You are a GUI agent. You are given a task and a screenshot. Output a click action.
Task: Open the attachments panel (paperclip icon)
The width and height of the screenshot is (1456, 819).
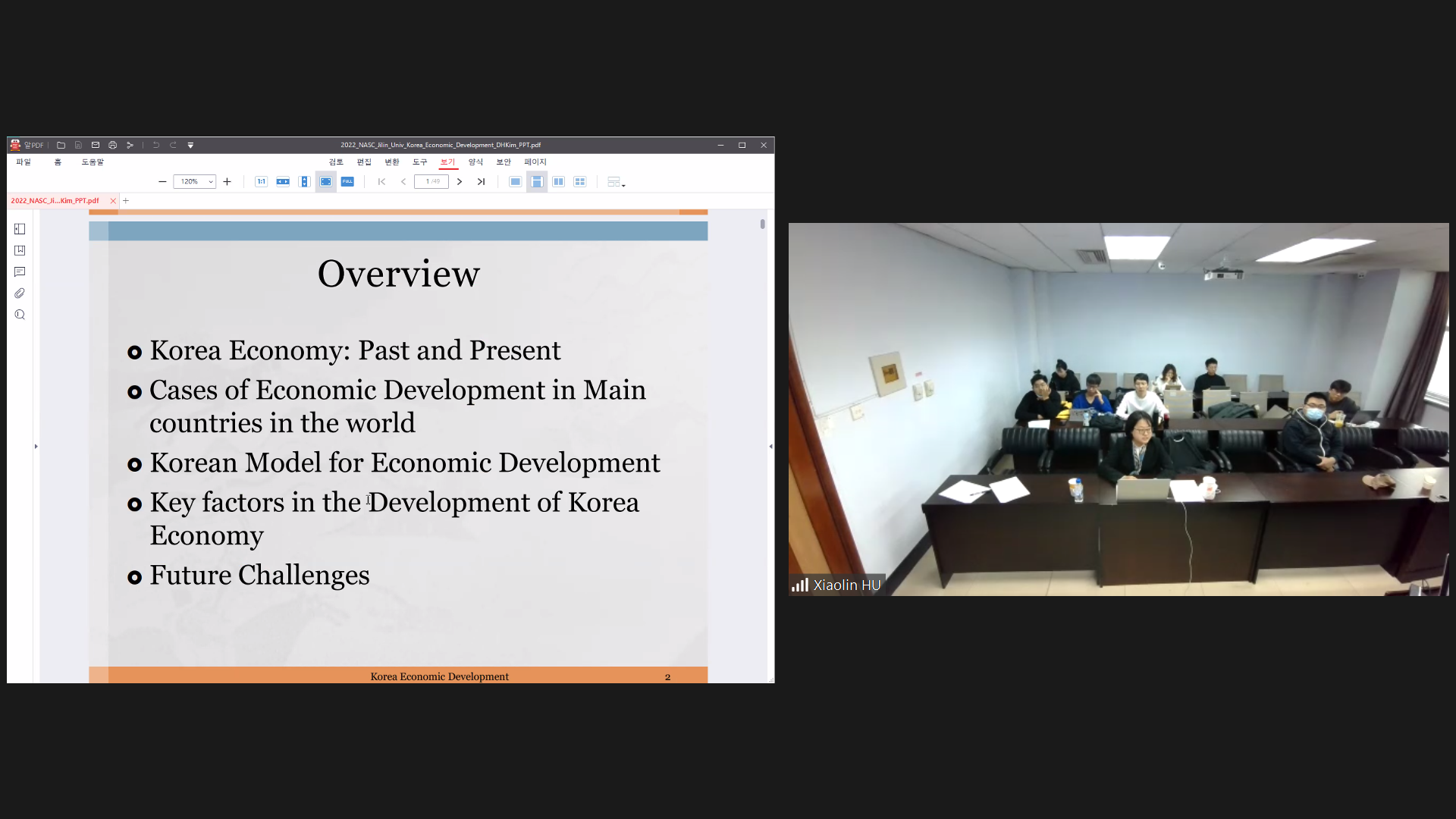pos(20,293)
